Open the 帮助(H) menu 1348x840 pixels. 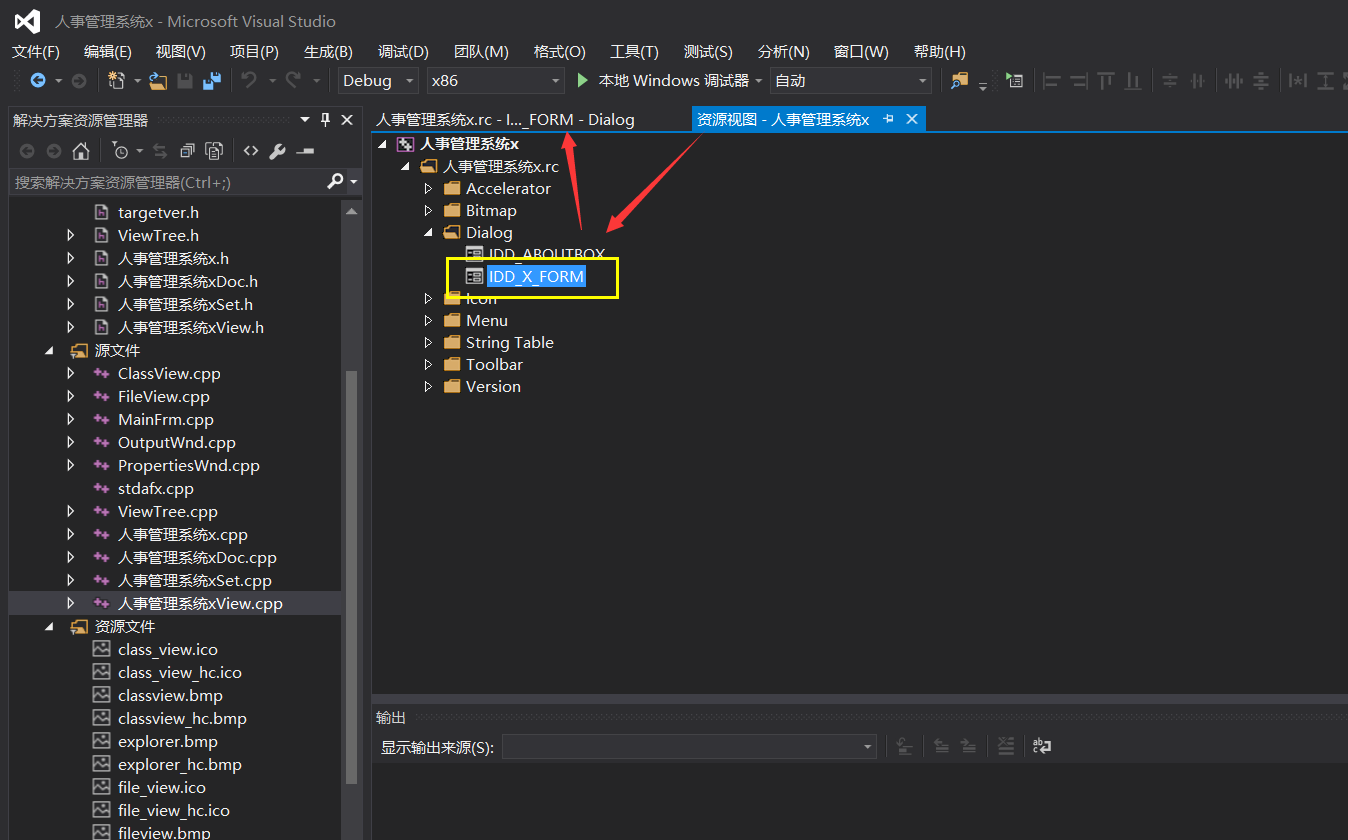tap(939, 51)
